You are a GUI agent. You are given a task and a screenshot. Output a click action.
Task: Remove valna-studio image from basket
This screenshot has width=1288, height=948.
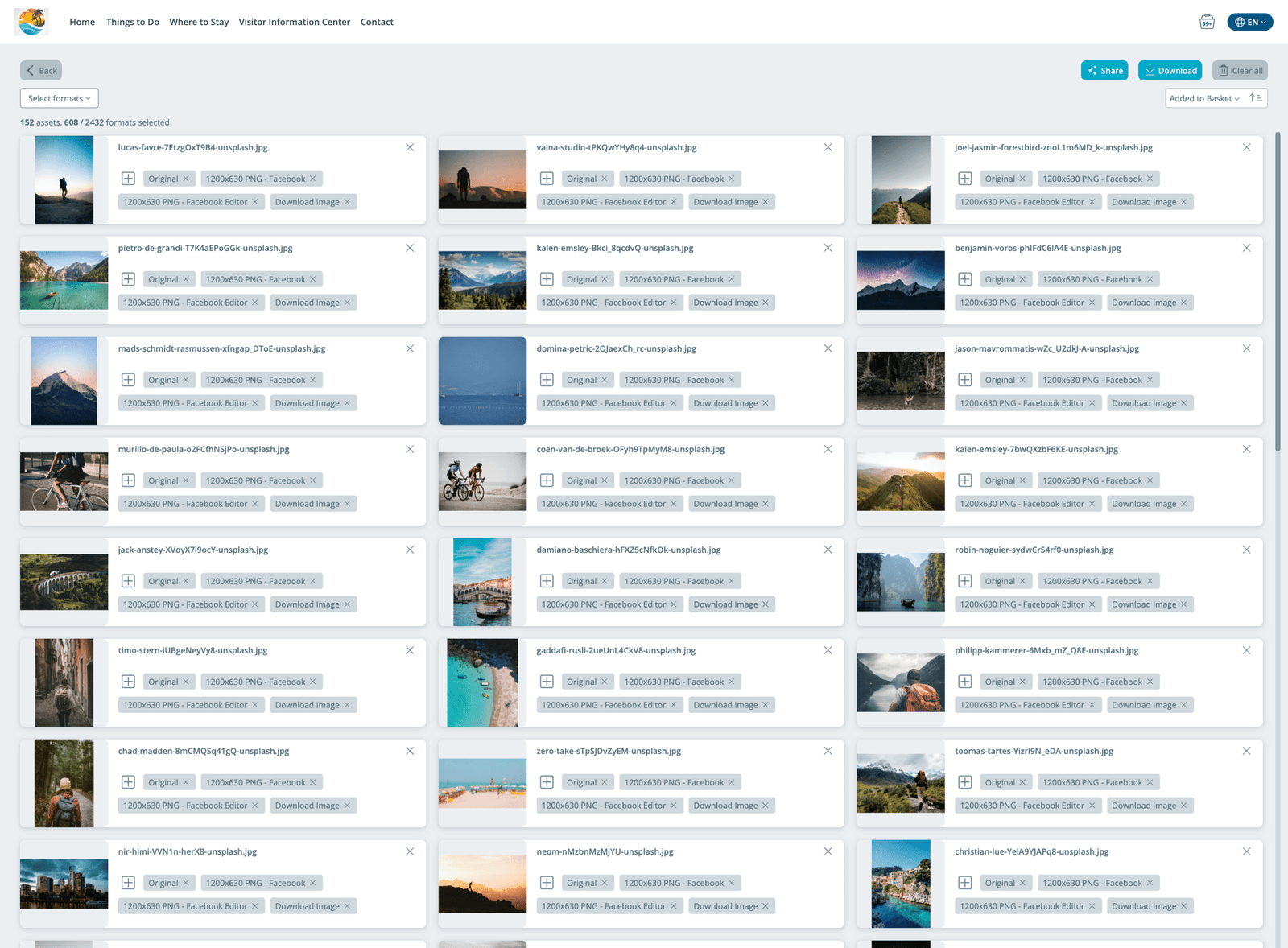[828, 147]
